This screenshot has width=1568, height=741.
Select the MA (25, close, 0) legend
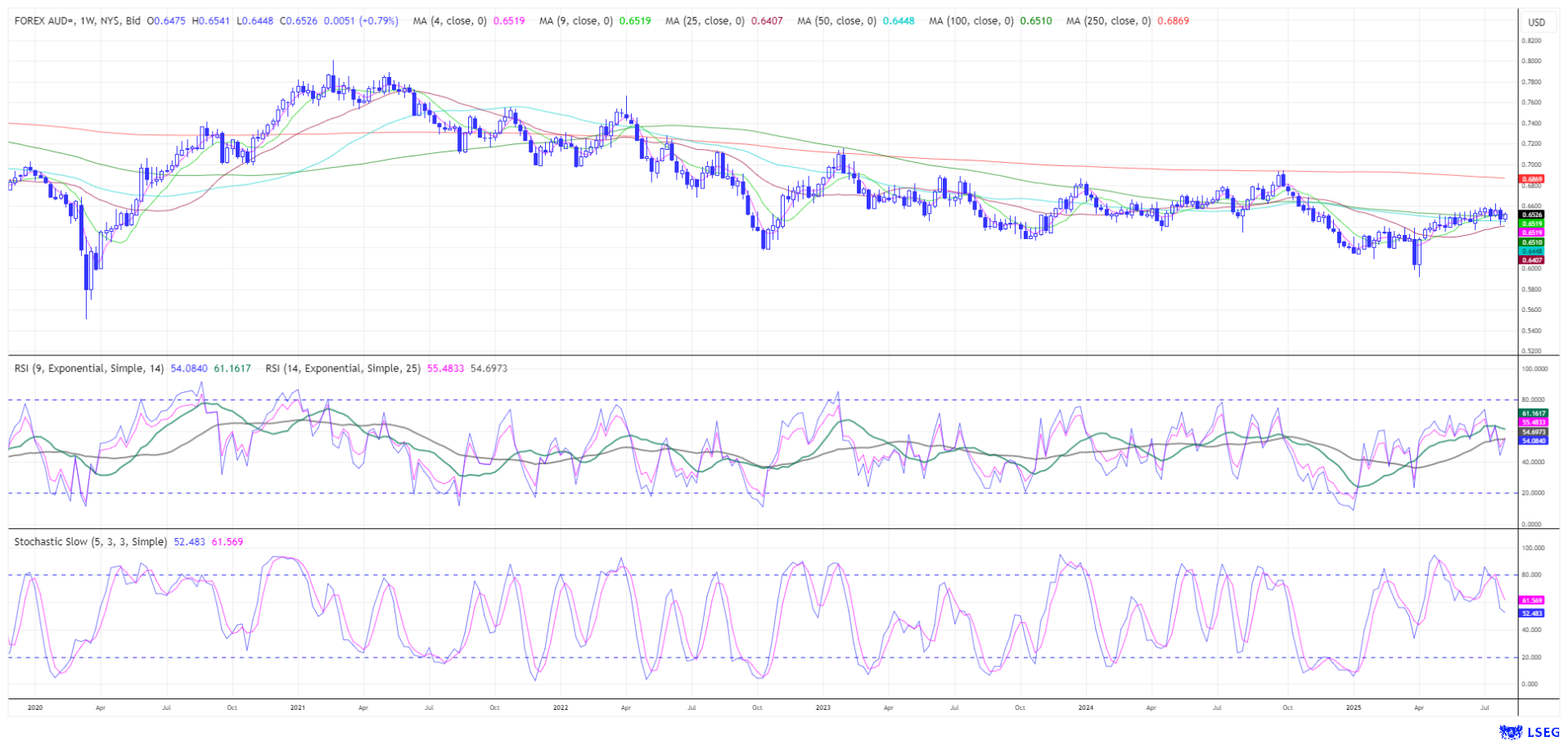point(704,21)
